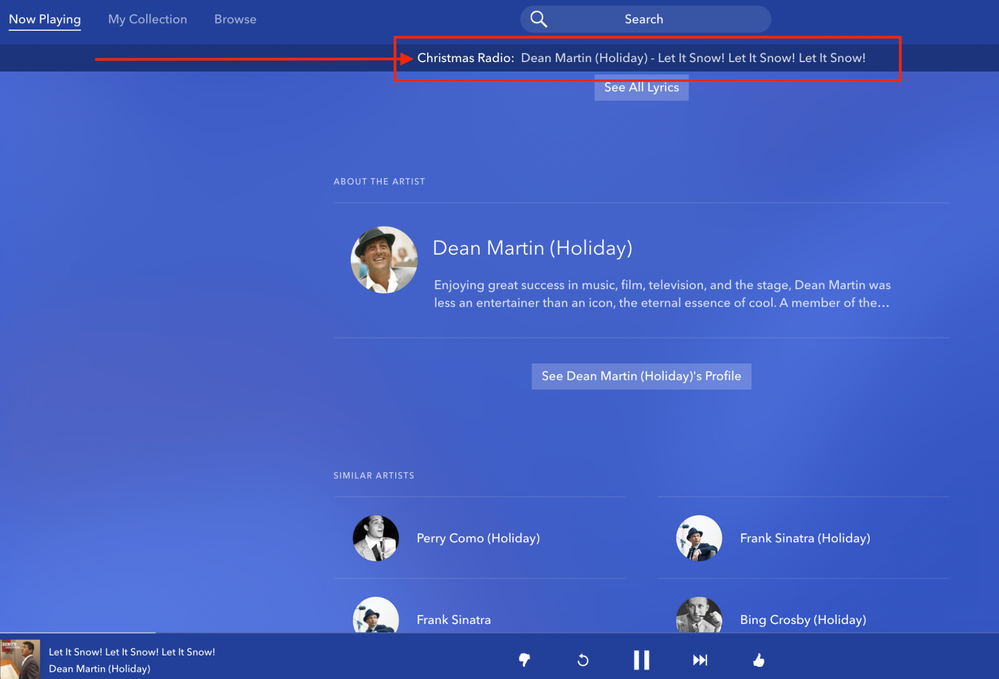Click the Dean Martin (Holiday) artist heading
The height and width of the screenshot is (679, 999).
(x=532, y=248)
